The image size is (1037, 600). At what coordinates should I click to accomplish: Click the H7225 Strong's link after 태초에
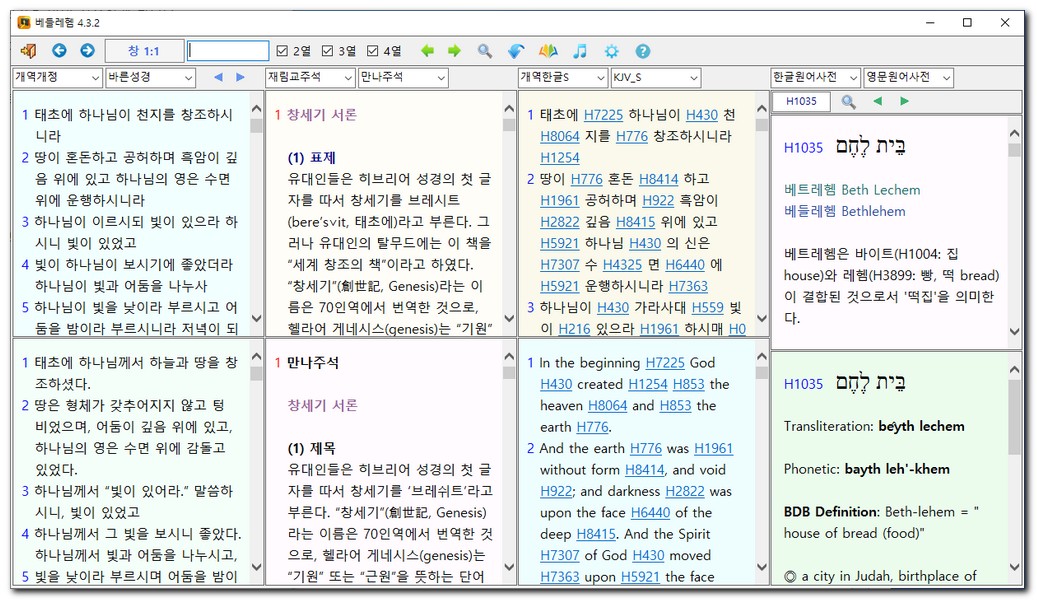(x=603, y=115)
